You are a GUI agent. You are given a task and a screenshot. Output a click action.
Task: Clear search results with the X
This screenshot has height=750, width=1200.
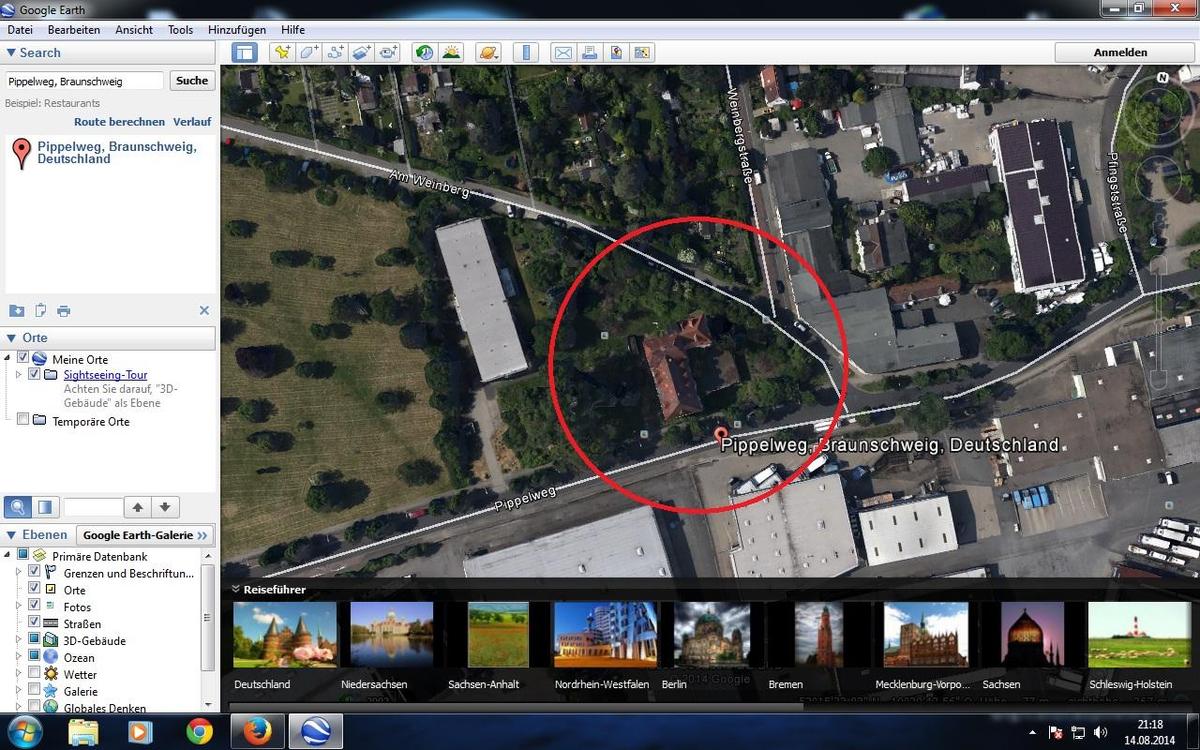[x=204, y=310]
